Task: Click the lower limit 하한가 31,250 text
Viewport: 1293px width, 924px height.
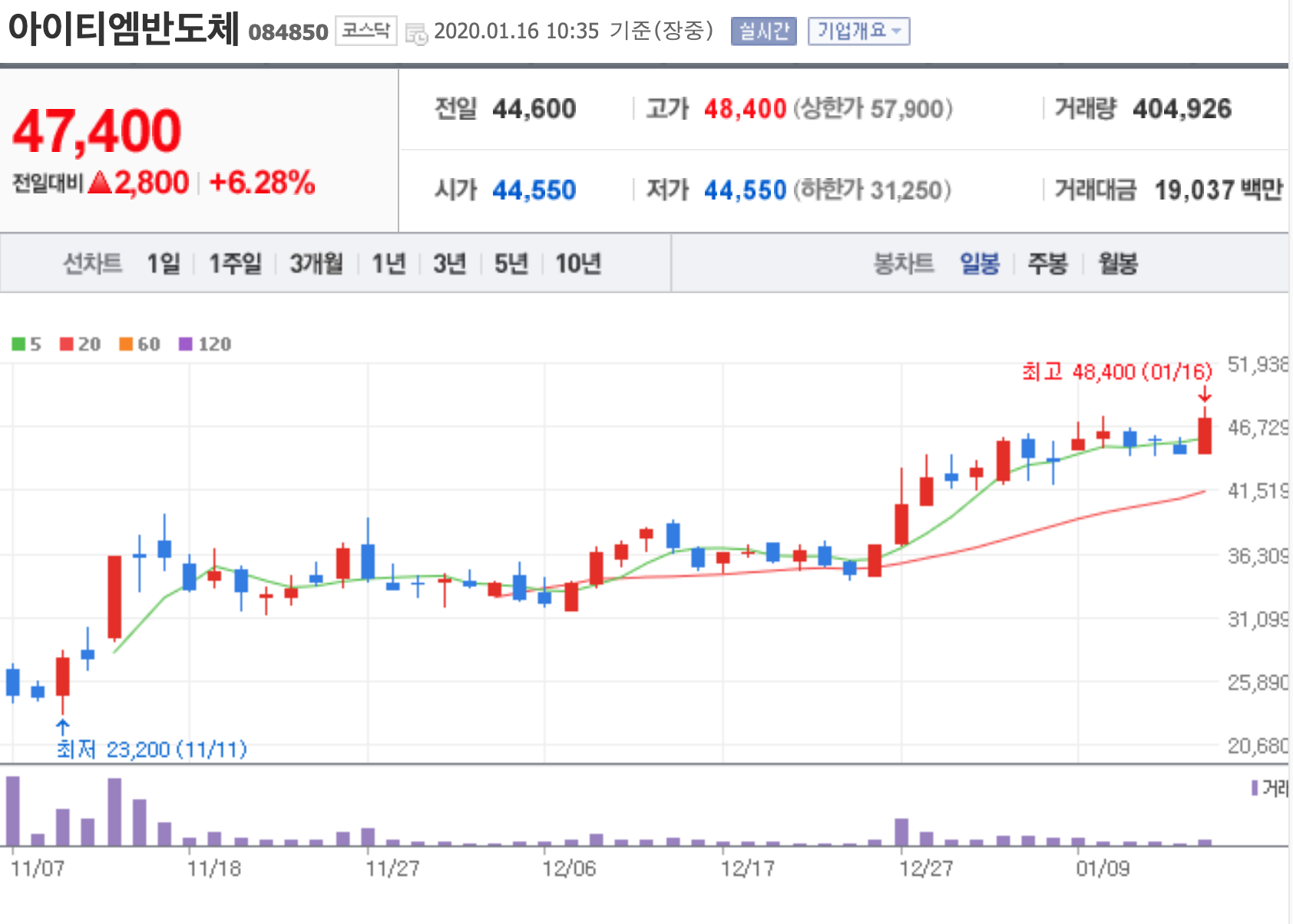Action: pyautogui.click(x=872, y=190)
